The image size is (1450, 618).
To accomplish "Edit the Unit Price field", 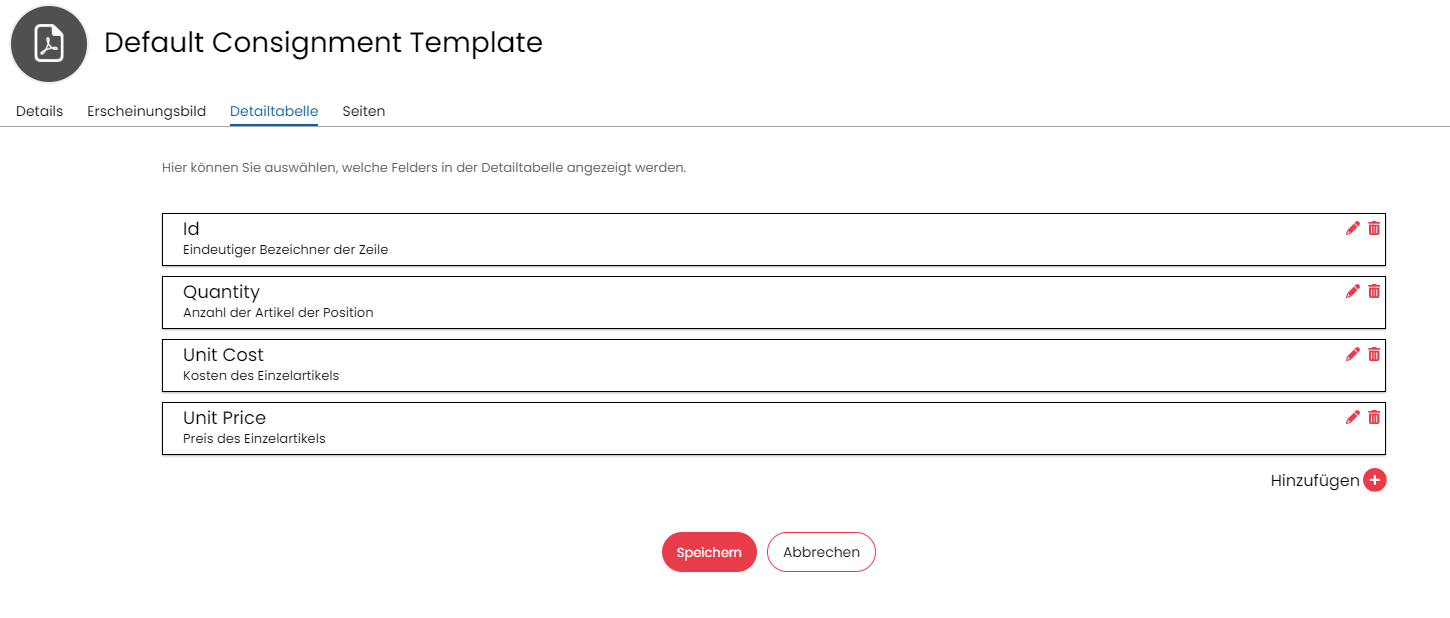I will (1353, 417).
